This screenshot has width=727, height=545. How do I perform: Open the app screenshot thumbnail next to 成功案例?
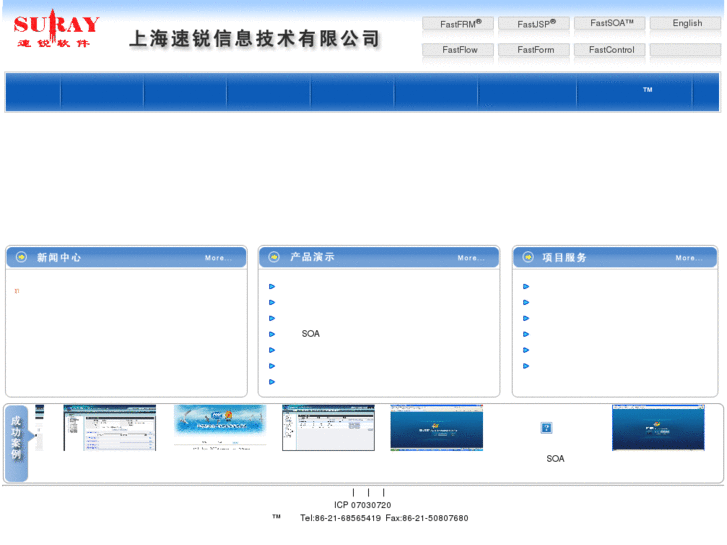click(109, 427)
